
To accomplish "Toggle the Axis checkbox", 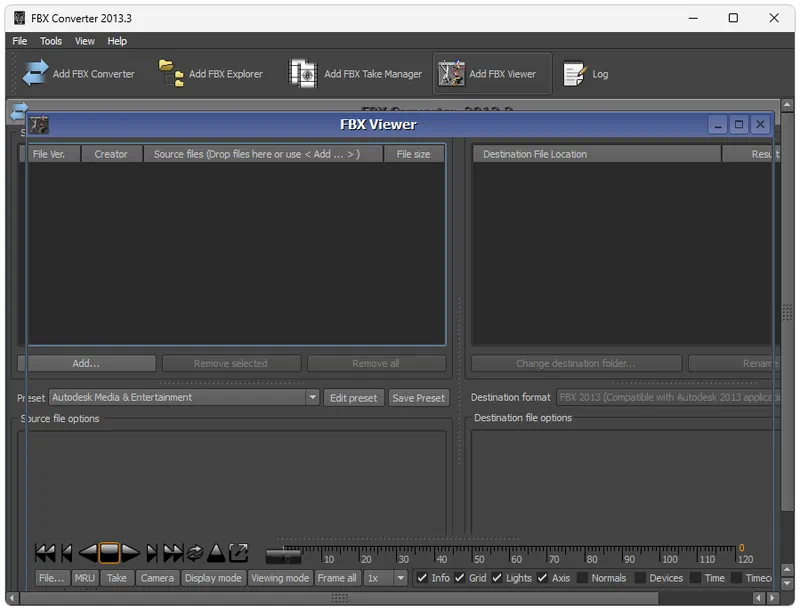I will 542,578.
